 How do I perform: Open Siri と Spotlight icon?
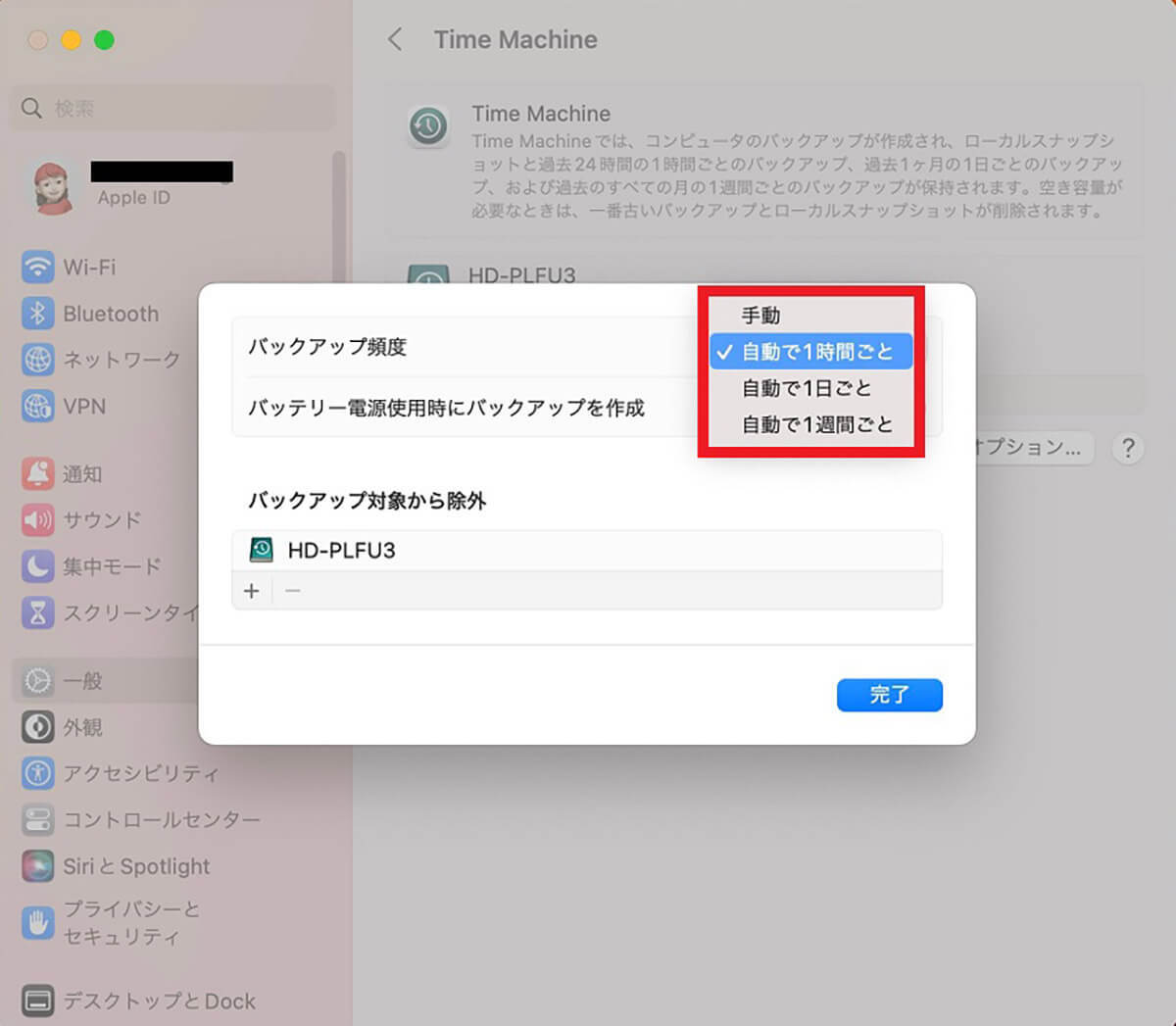[37, 866]
